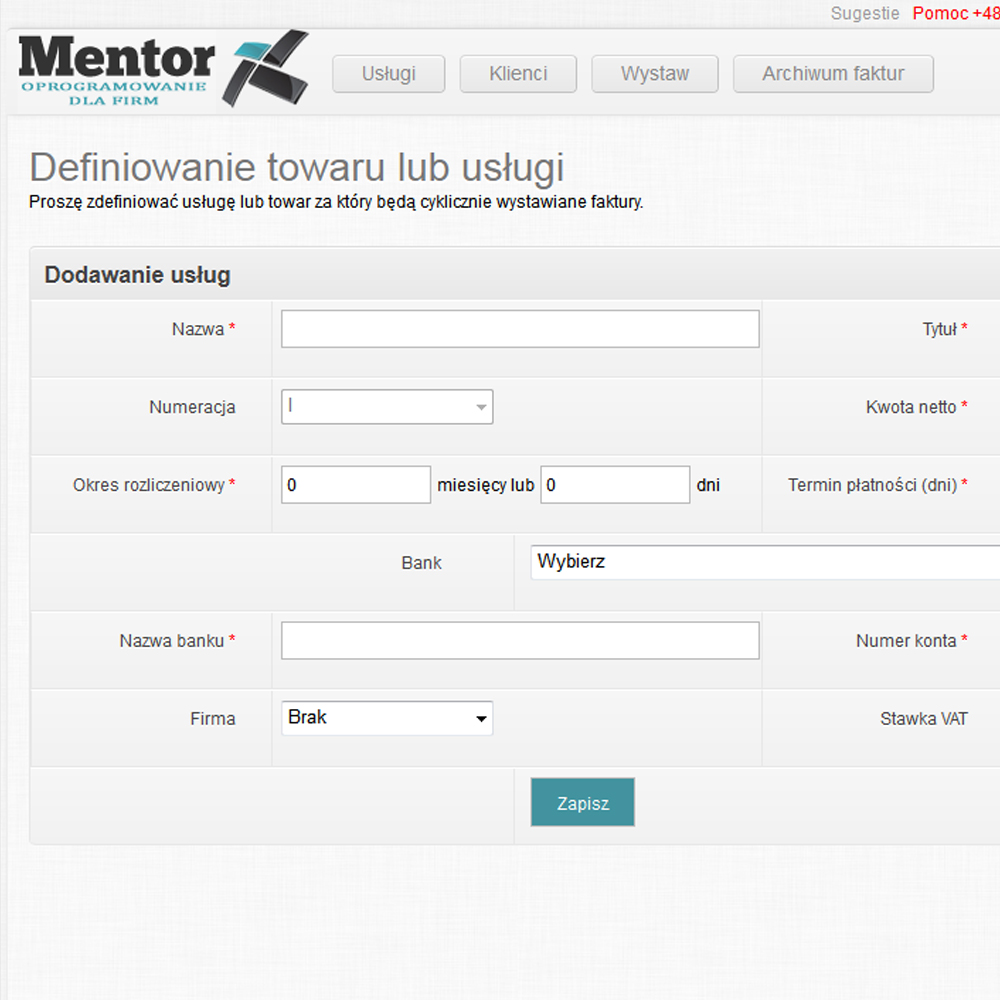1000x1000 pixels.
Task: Click the Mentor logo
Action: click(160, 69)
